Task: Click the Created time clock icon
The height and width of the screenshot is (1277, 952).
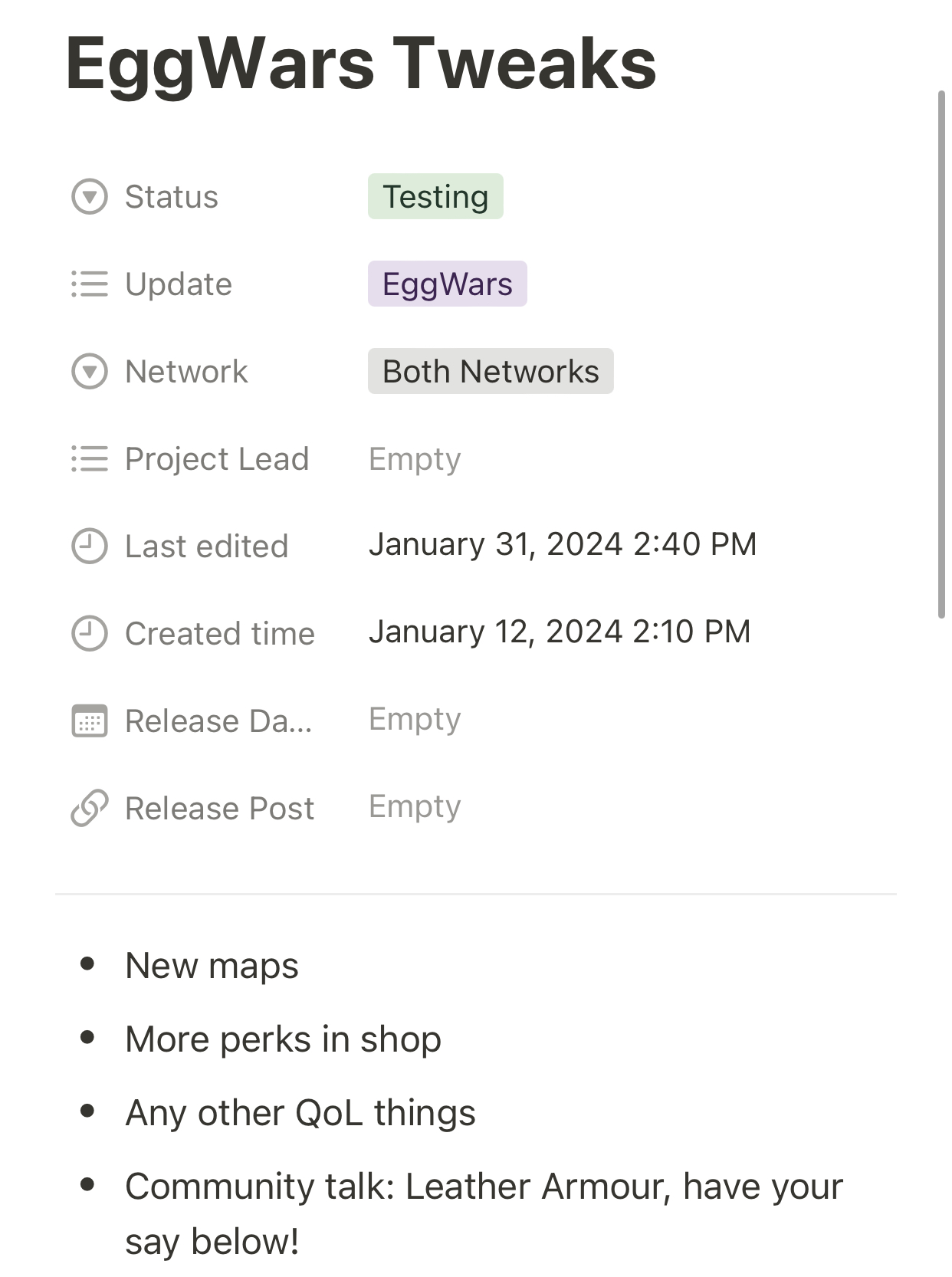Action: 90,634
